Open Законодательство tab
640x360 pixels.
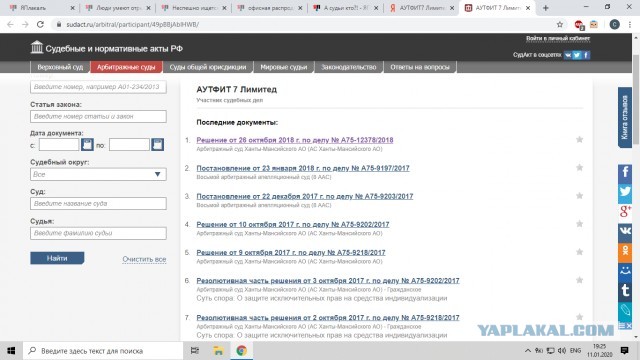349,67
